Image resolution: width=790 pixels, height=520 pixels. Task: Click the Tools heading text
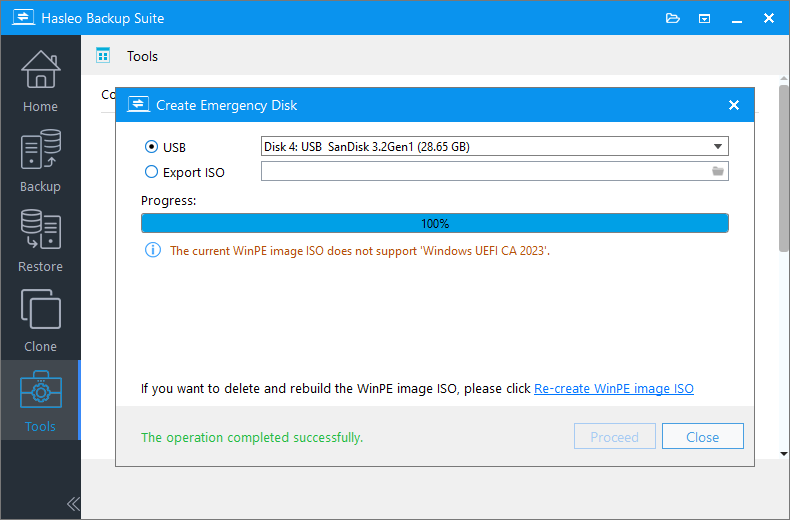(x=142, y=56)
